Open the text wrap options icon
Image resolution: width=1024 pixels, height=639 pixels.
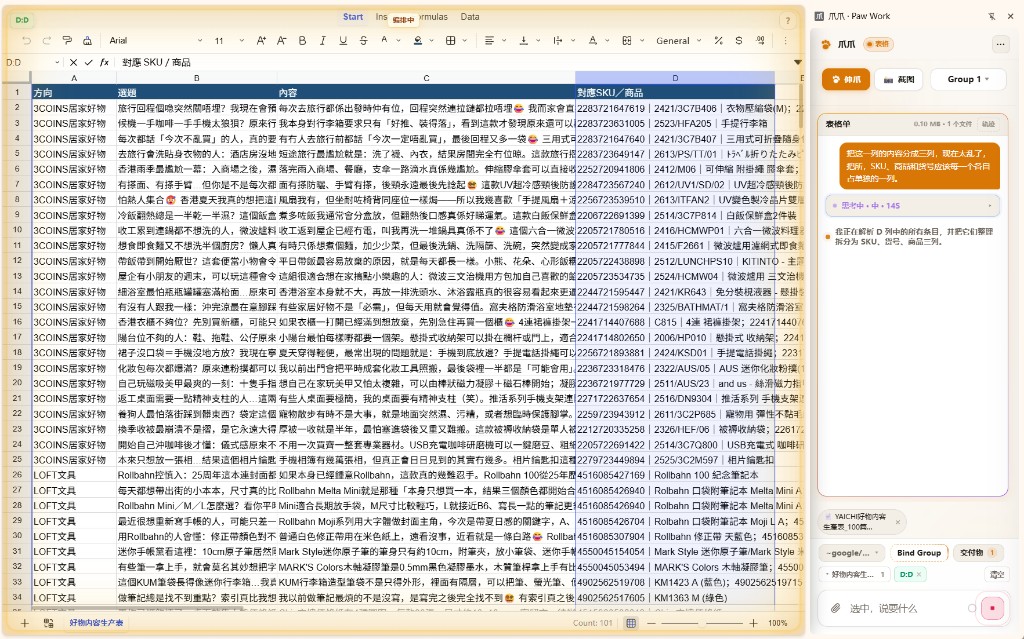558,41
